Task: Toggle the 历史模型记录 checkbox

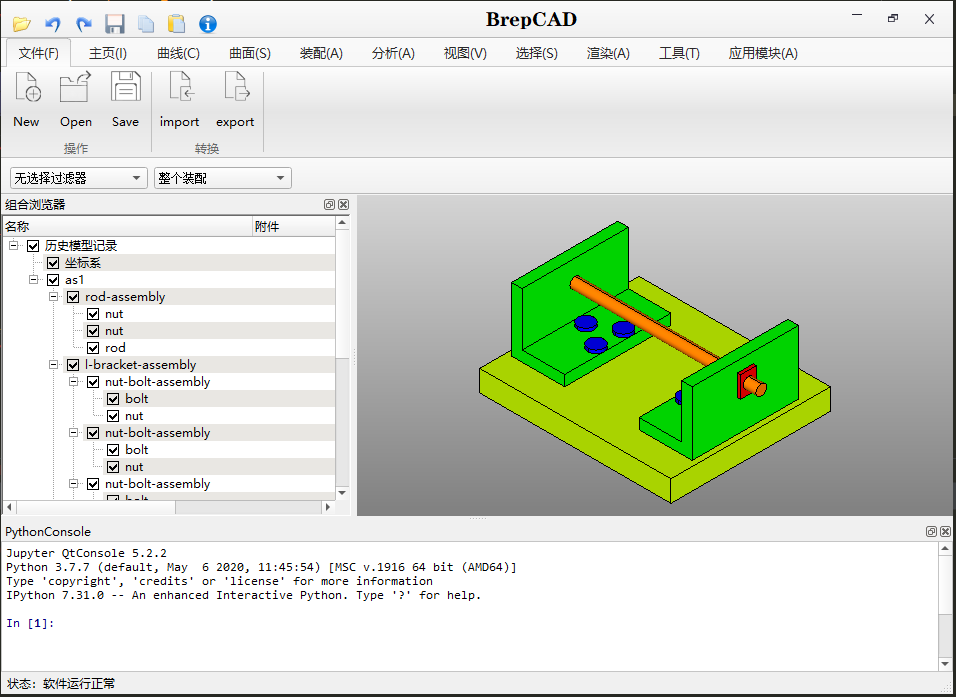Action: (x=33, y=246)
